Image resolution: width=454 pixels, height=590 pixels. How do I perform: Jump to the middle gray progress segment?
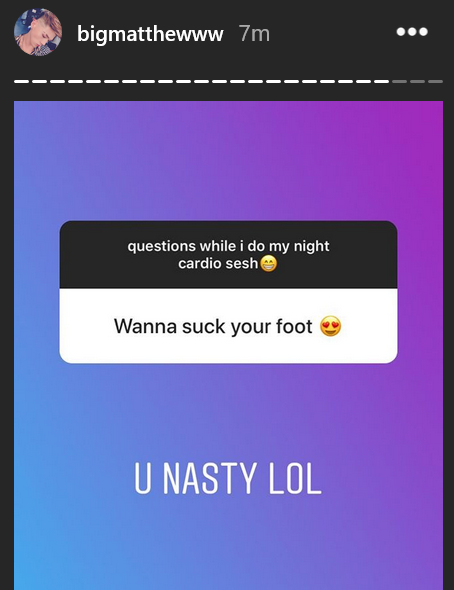point(418,81)
